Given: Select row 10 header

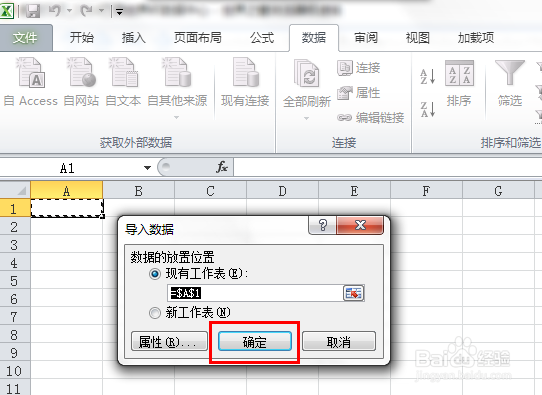Looking at the screenshot, I should [15, 370].
